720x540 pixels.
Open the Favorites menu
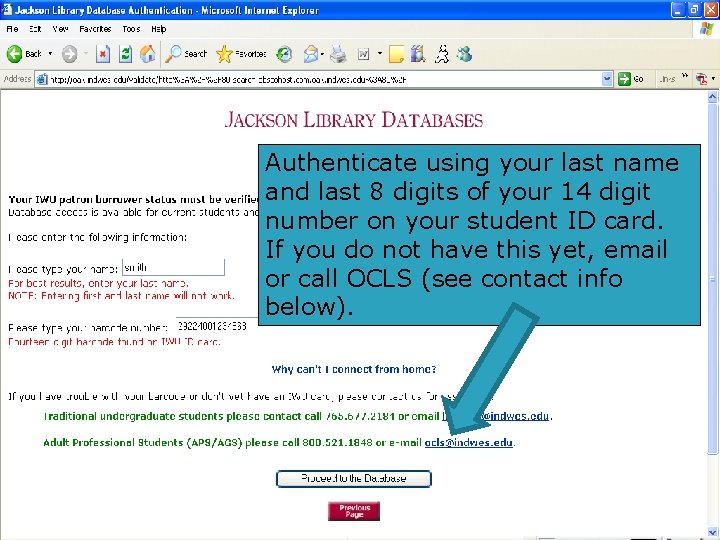click(95, 29)
